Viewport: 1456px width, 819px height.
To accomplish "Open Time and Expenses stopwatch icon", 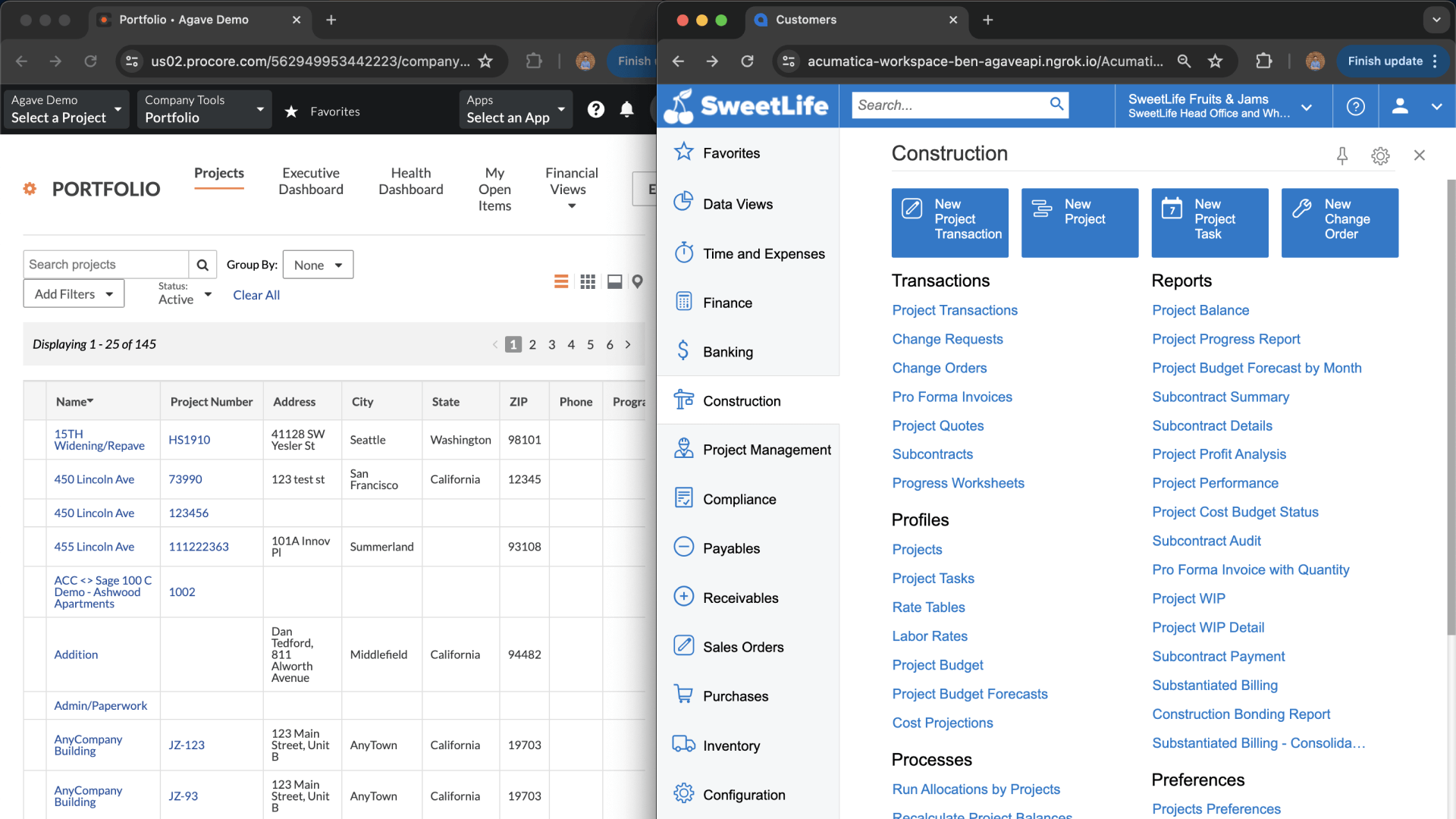I will pos(683,253).
